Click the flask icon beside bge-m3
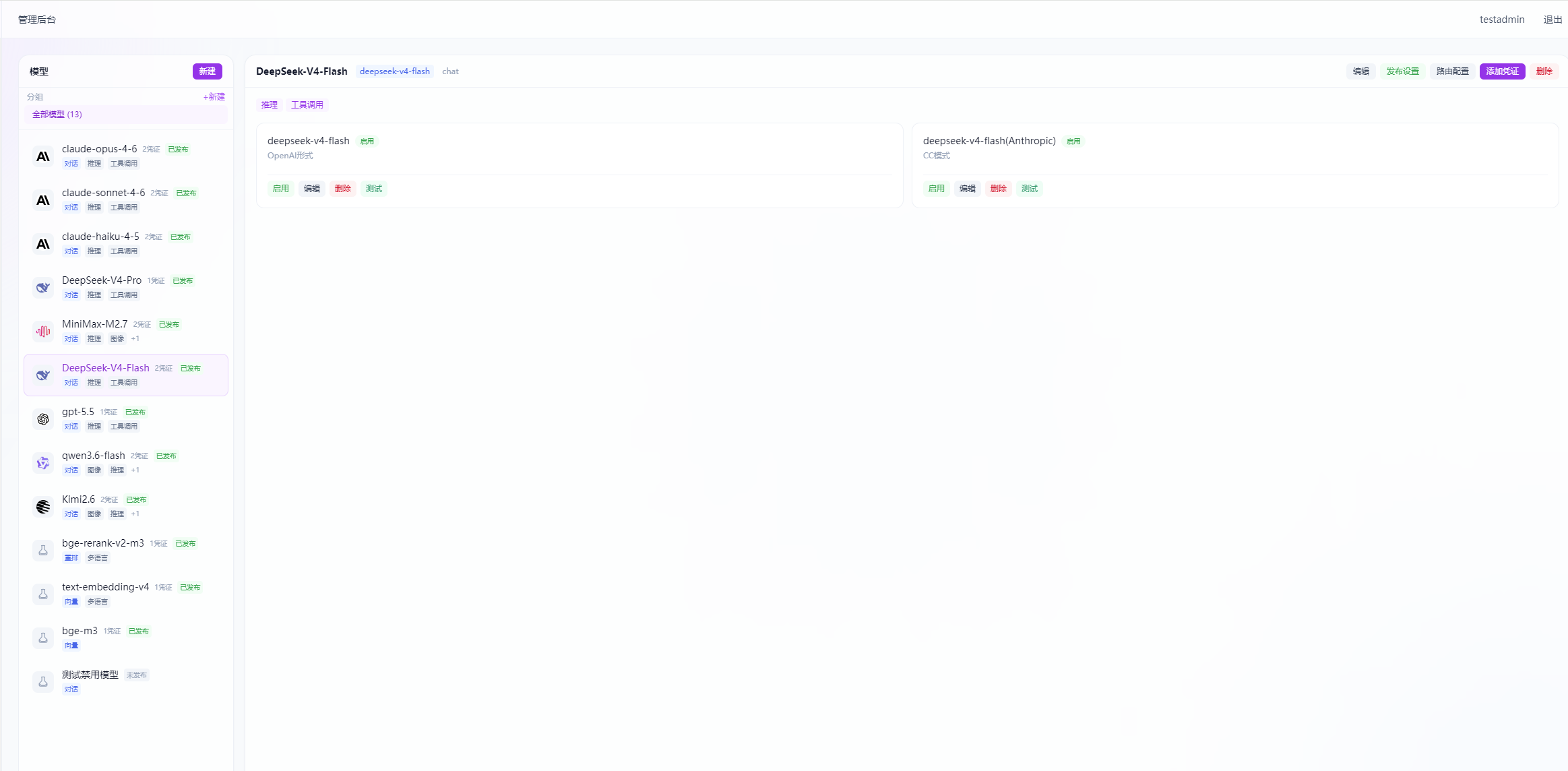This screenshot has width=1568, height=771. pyautogui.click(x=43, y=638)
